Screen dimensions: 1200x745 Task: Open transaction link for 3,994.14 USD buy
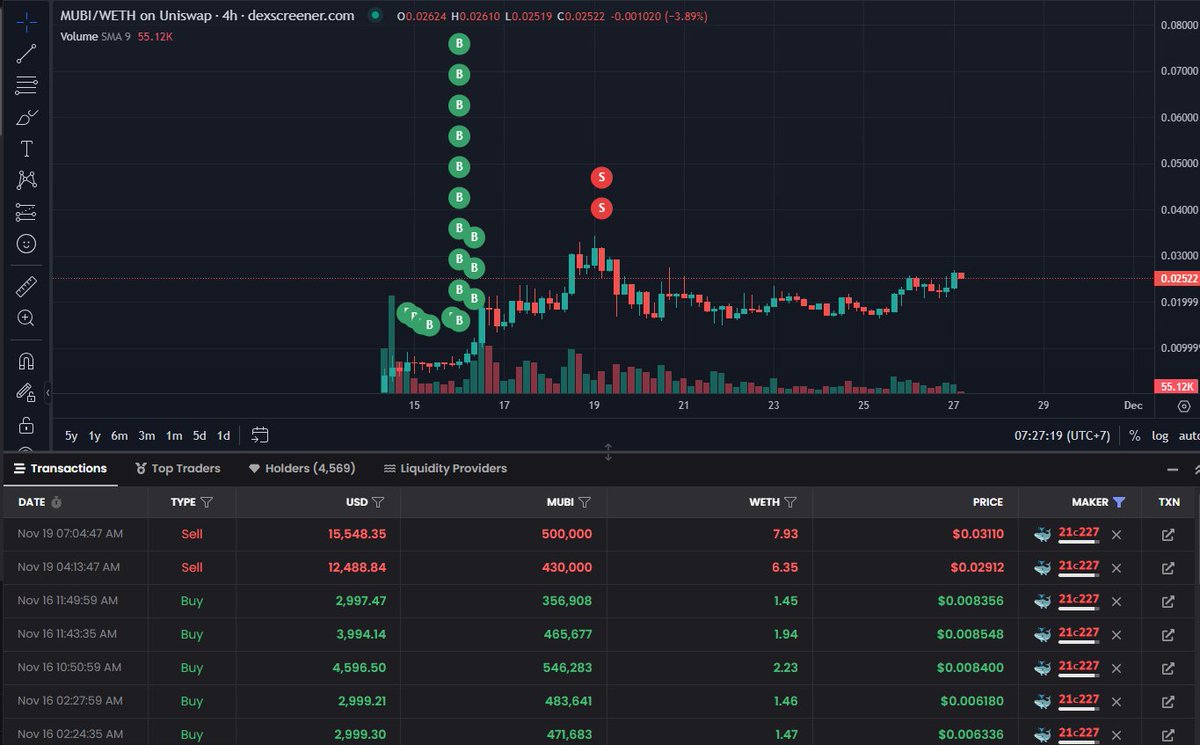[x=1168, y=634]
